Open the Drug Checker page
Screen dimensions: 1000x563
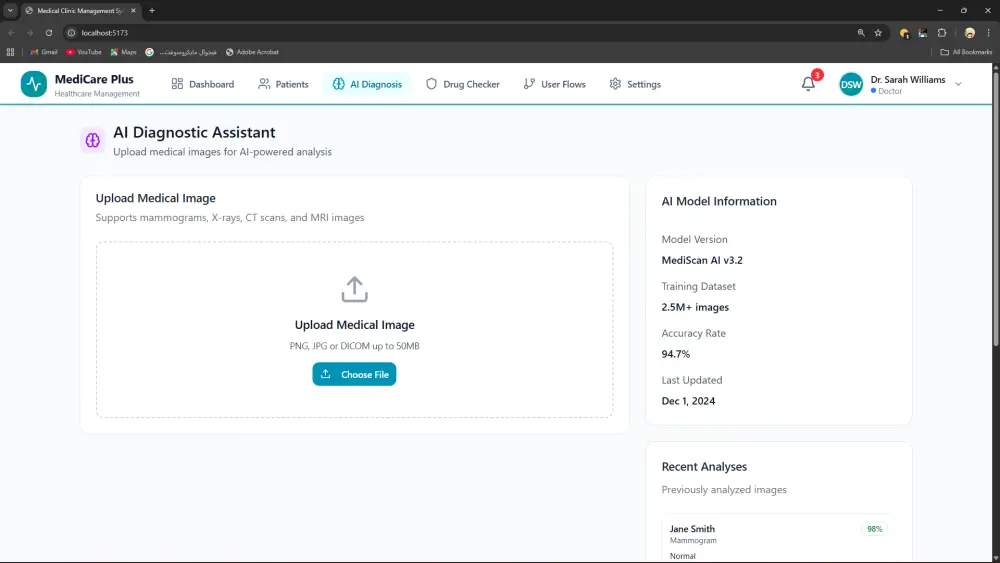(463, 84)
